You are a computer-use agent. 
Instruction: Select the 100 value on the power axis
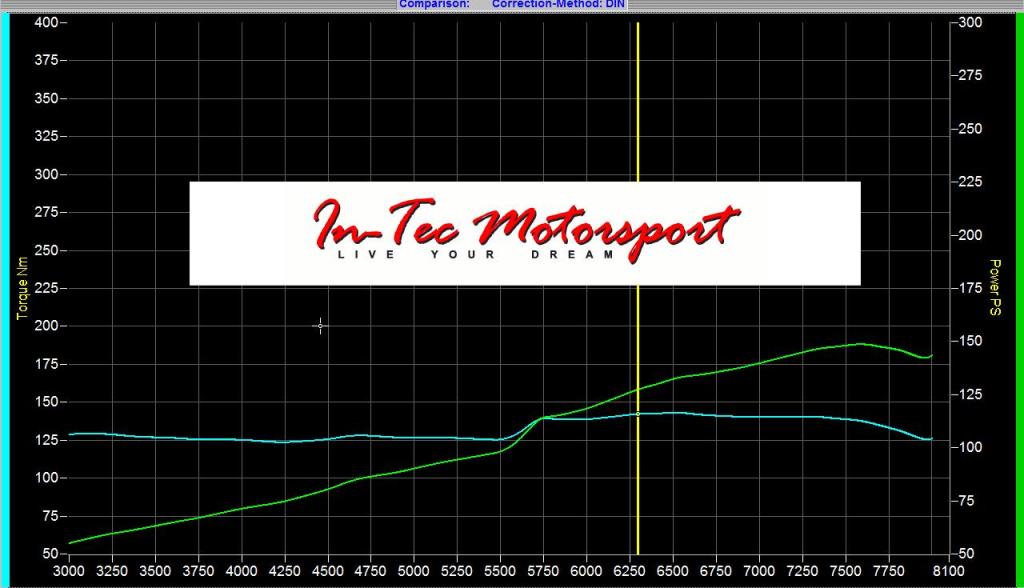click(970, 448)
